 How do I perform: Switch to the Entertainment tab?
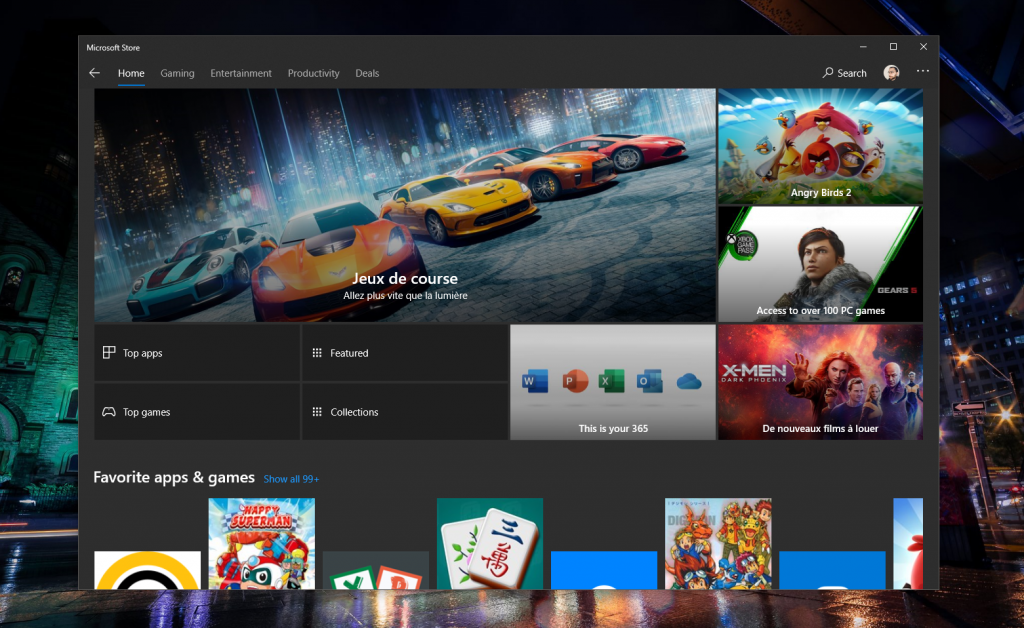[x=241, y=73]
